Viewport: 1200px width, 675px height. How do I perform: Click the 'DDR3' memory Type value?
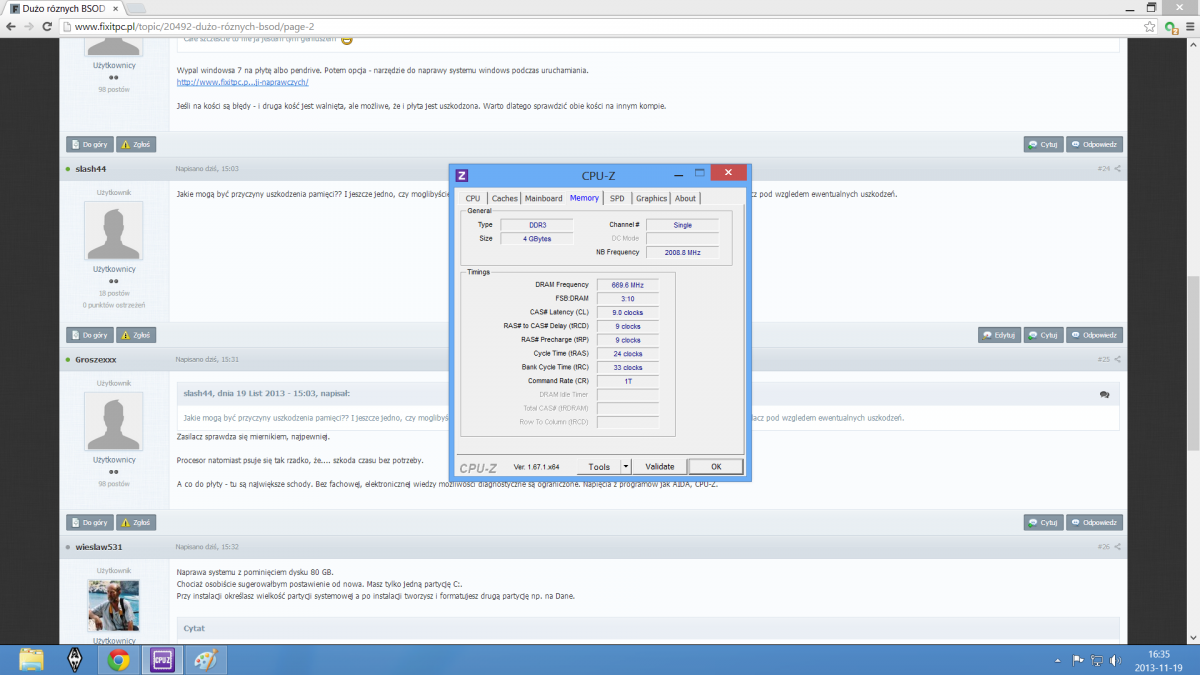537,225
